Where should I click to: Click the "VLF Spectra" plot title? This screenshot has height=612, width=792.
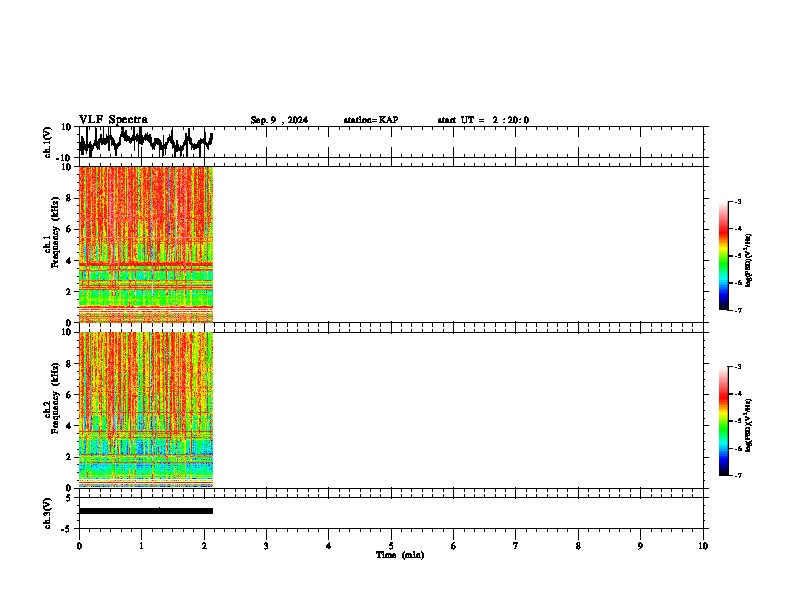point(113,120)
